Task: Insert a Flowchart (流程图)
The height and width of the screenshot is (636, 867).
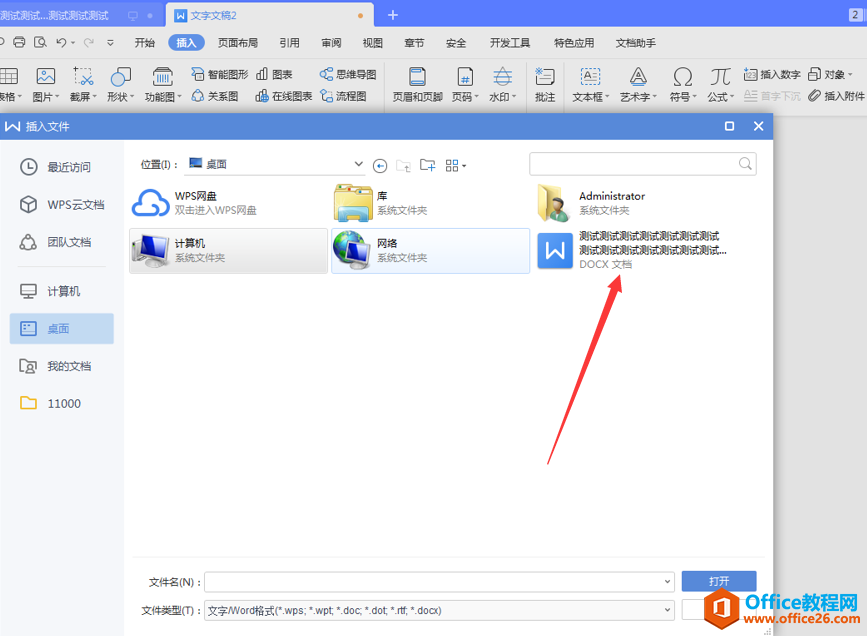Action: pyautogui.click(x=343, y=96)
